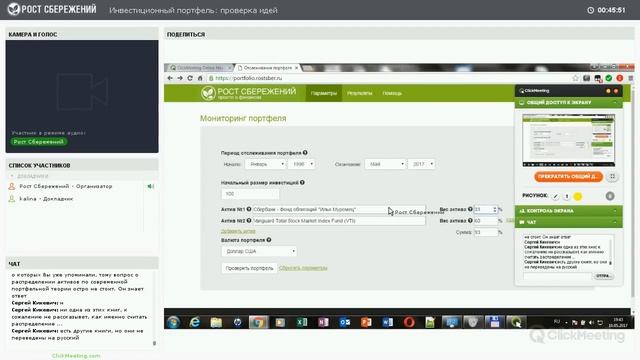Screen dimensions: 640x360
Task: Click browser forward arrow
Action: pos(180,78)
